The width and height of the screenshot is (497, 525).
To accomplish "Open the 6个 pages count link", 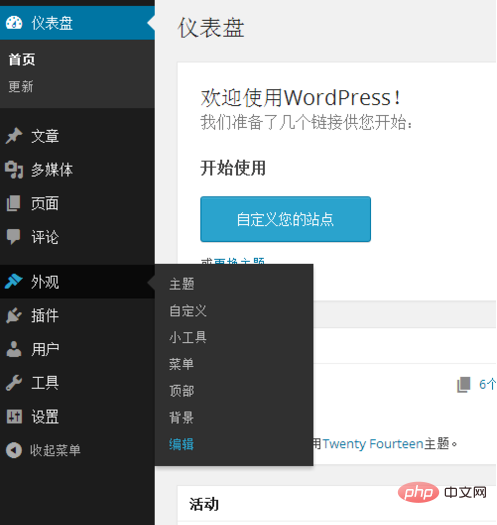I will tap(488, 384).
